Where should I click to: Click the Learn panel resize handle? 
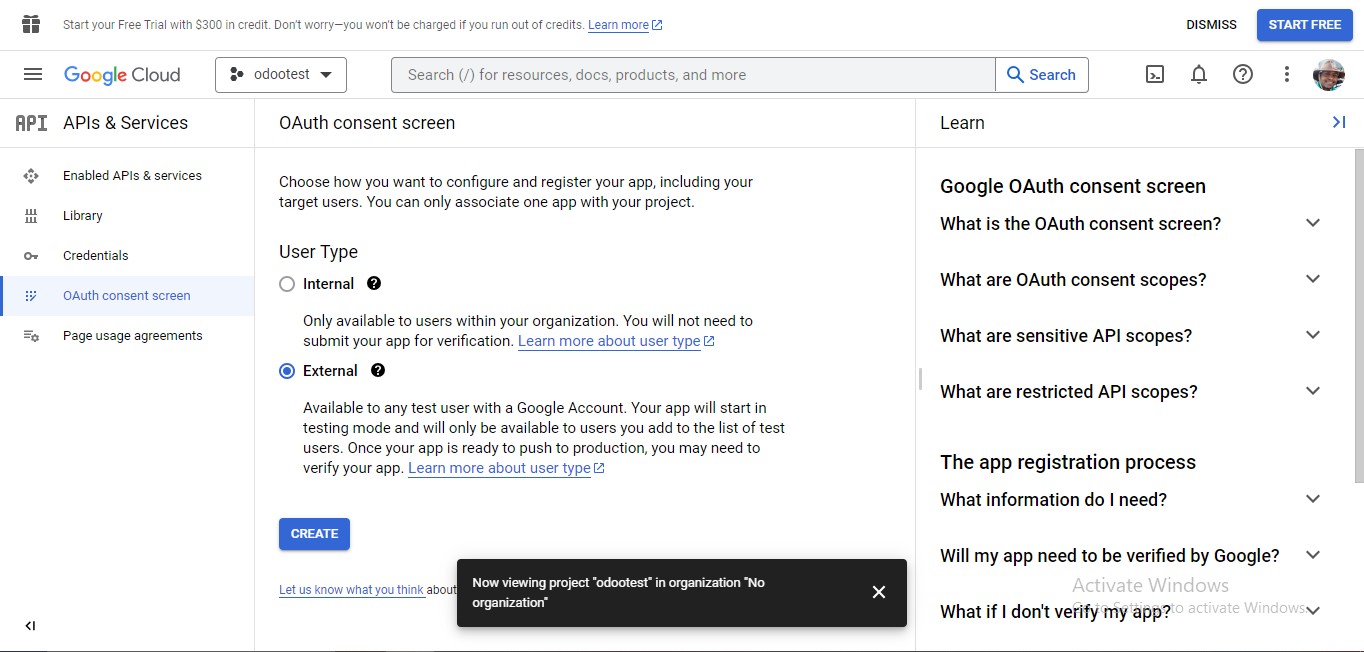tap(920, 379)
